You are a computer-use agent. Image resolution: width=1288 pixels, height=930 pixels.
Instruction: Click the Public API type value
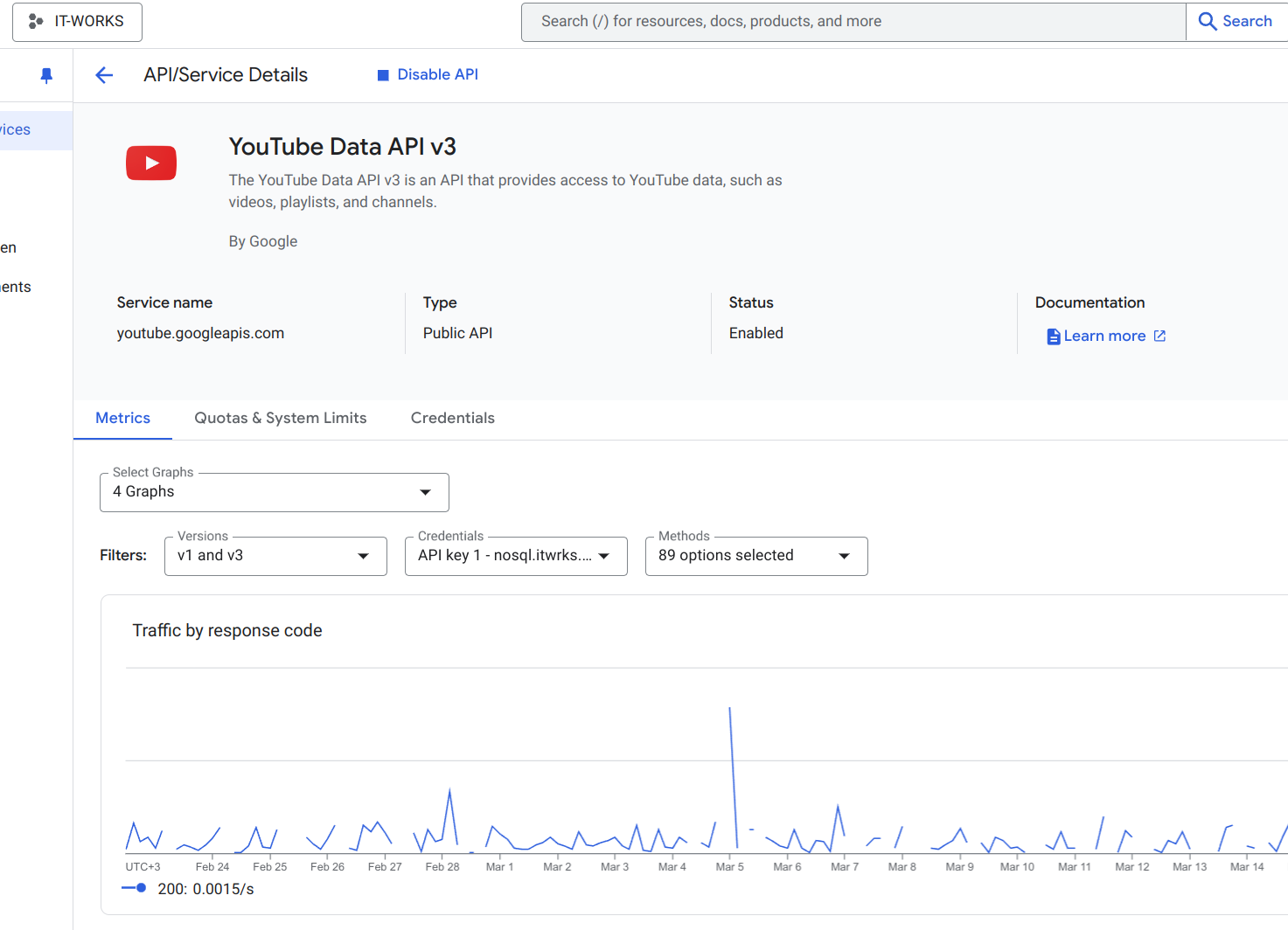458,333
